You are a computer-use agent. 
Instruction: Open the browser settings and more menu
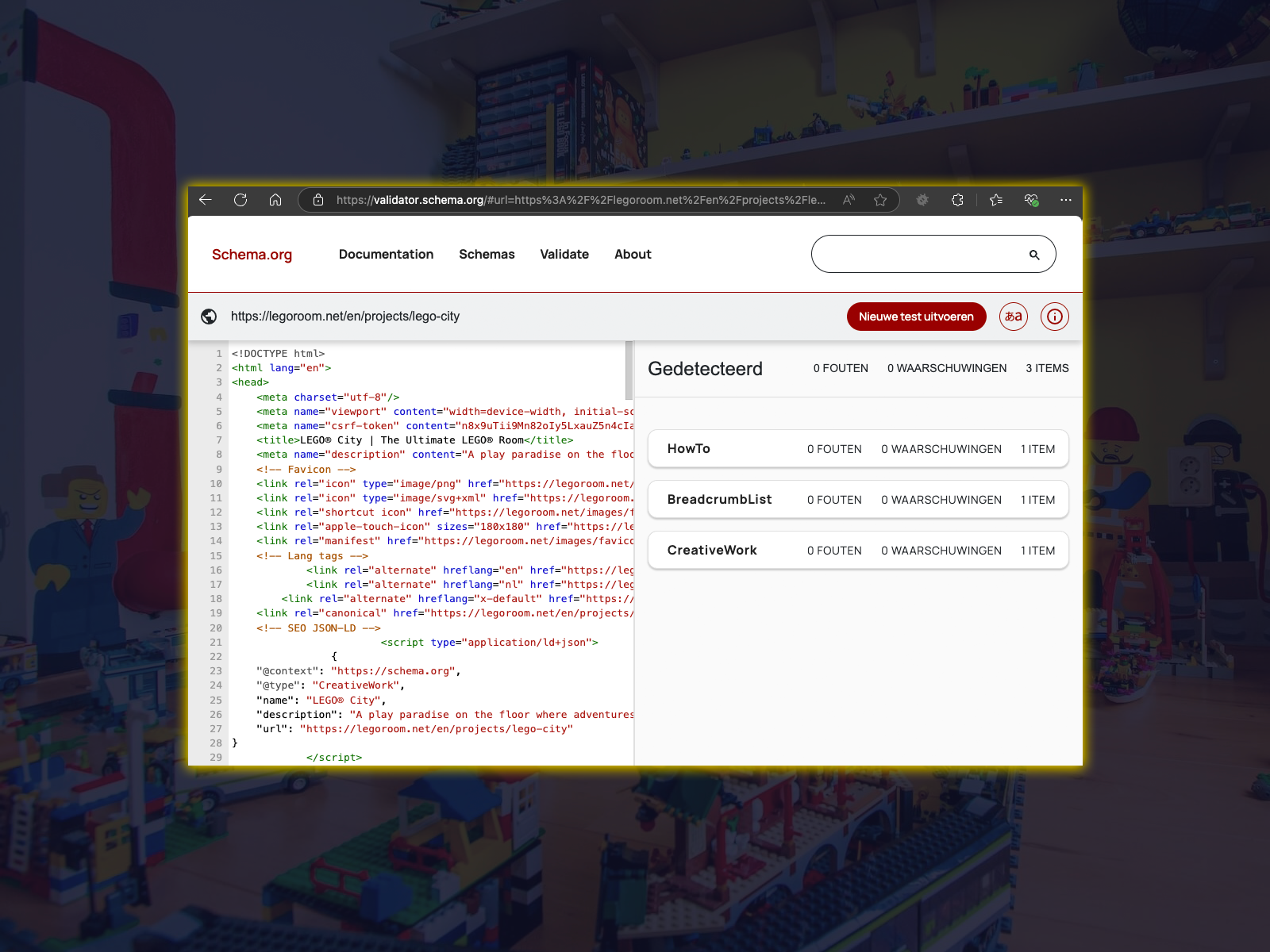click(x=1066, y=200)
